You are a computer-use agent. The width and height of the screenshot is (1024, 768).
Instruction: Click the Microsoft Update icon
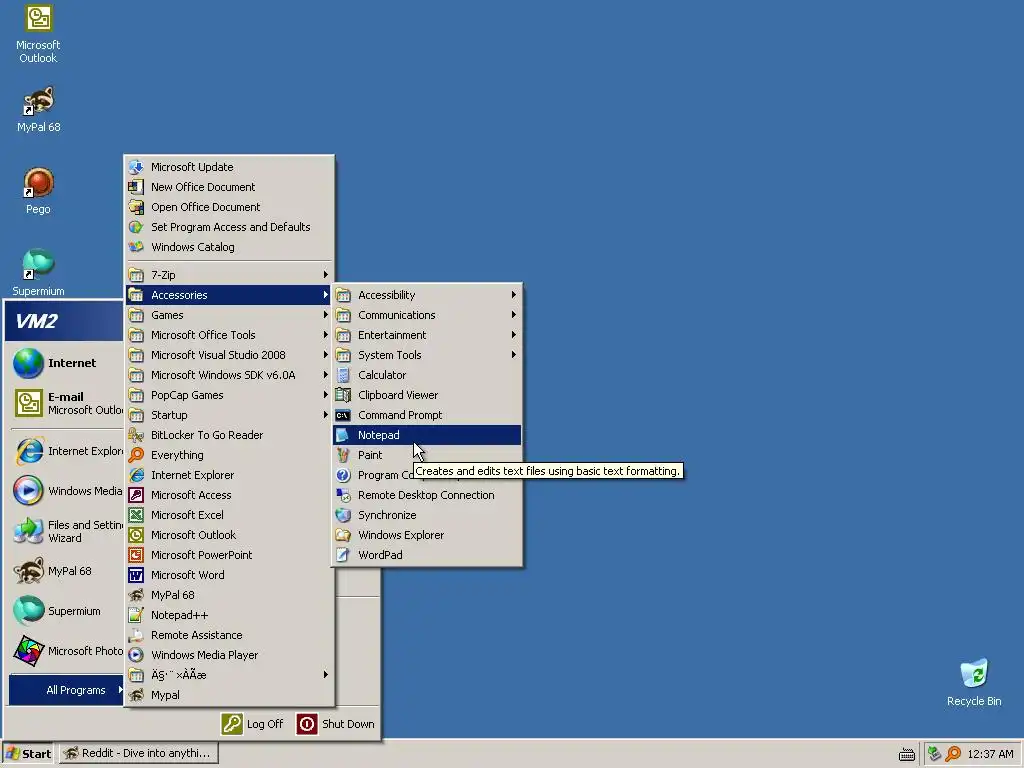coord(136,167)
